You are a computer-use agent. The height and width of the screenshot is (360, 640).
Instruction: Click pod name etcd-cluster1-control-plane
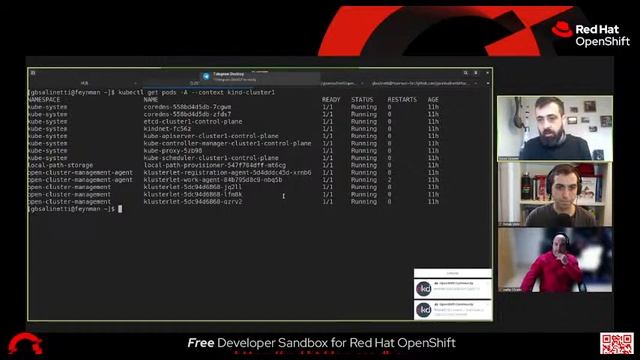pyautogui.click(x=193, y=122)
